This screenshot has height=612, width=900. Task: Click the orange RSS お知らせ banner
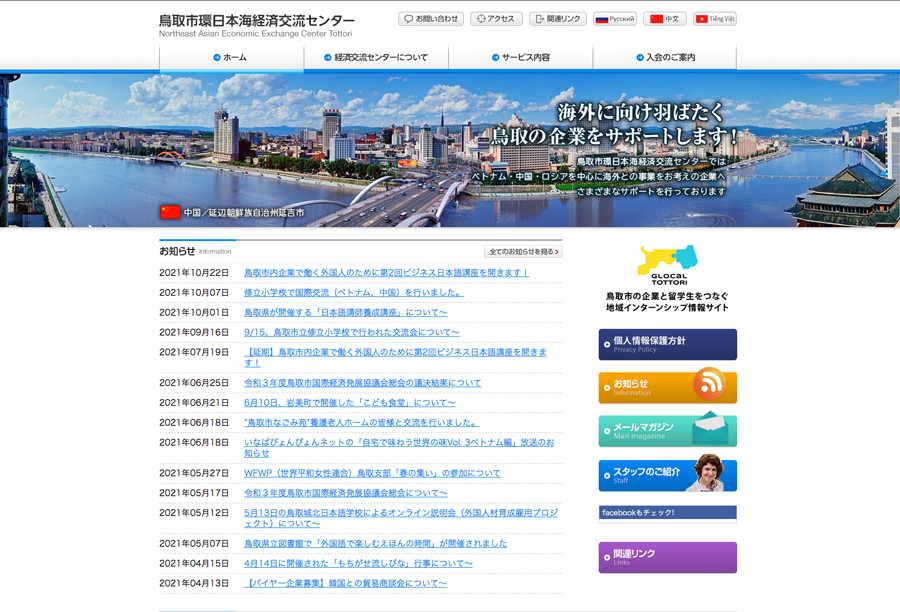(x=667, y=387)
